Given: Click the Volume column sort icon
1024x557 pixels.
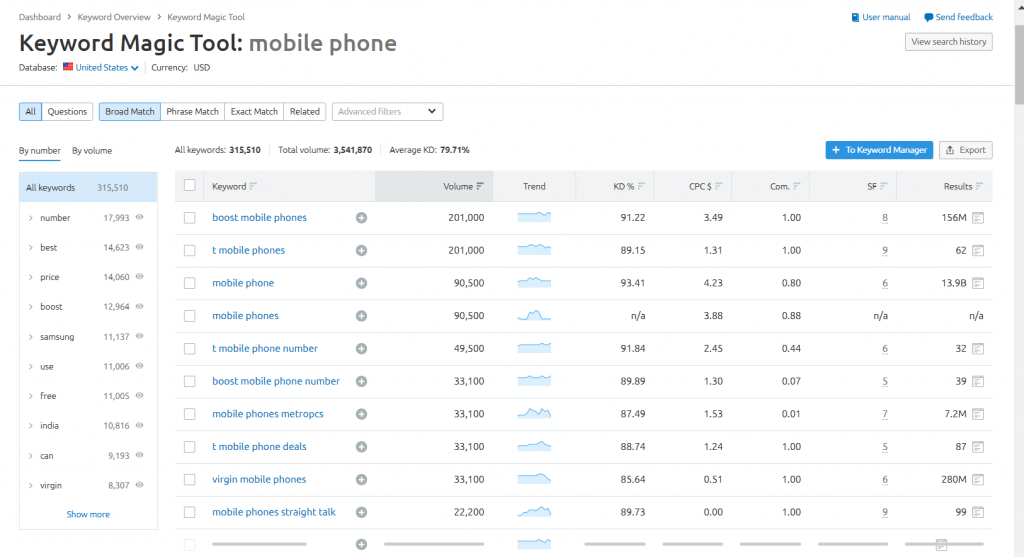Looking at the screenshot, I should pyautogui.click(x=480, y=186).
